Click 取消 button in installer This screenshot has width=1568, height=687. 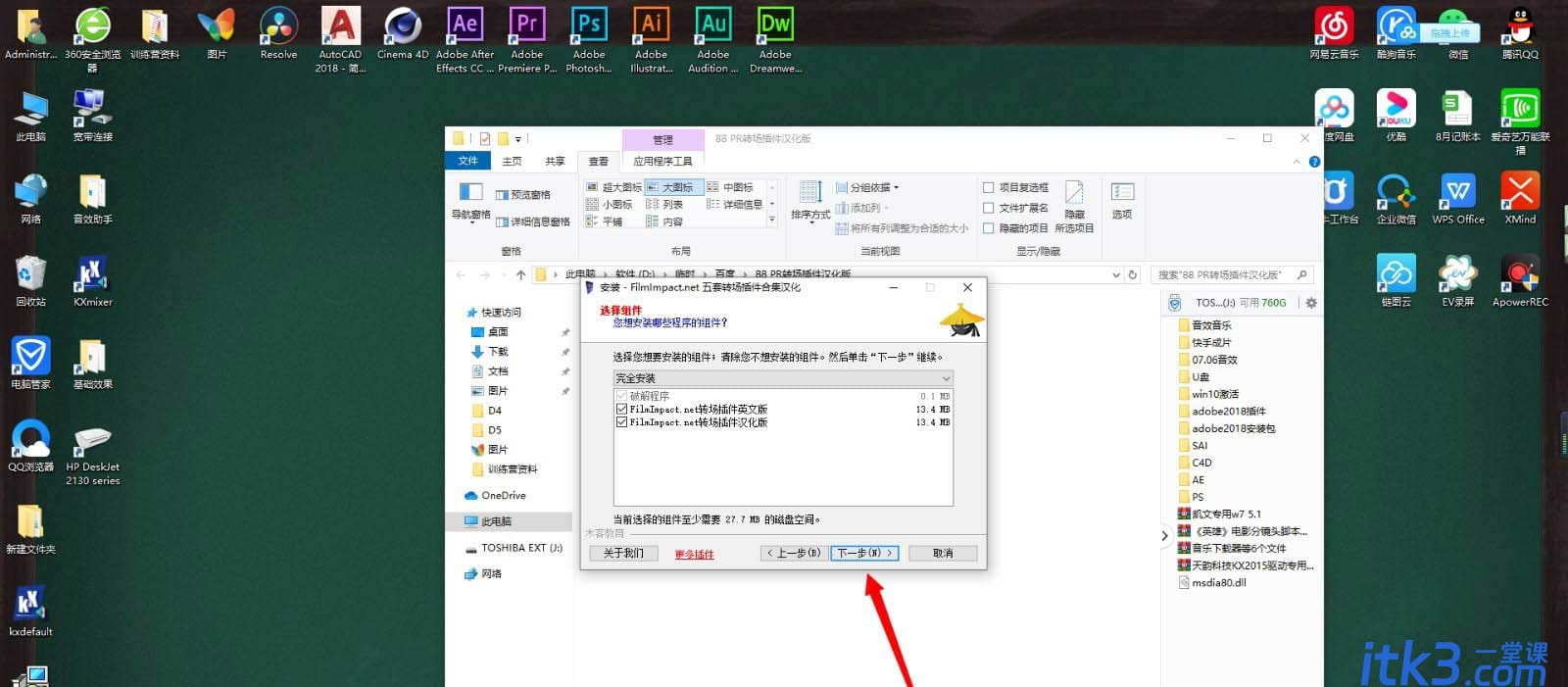pos(943,553)
